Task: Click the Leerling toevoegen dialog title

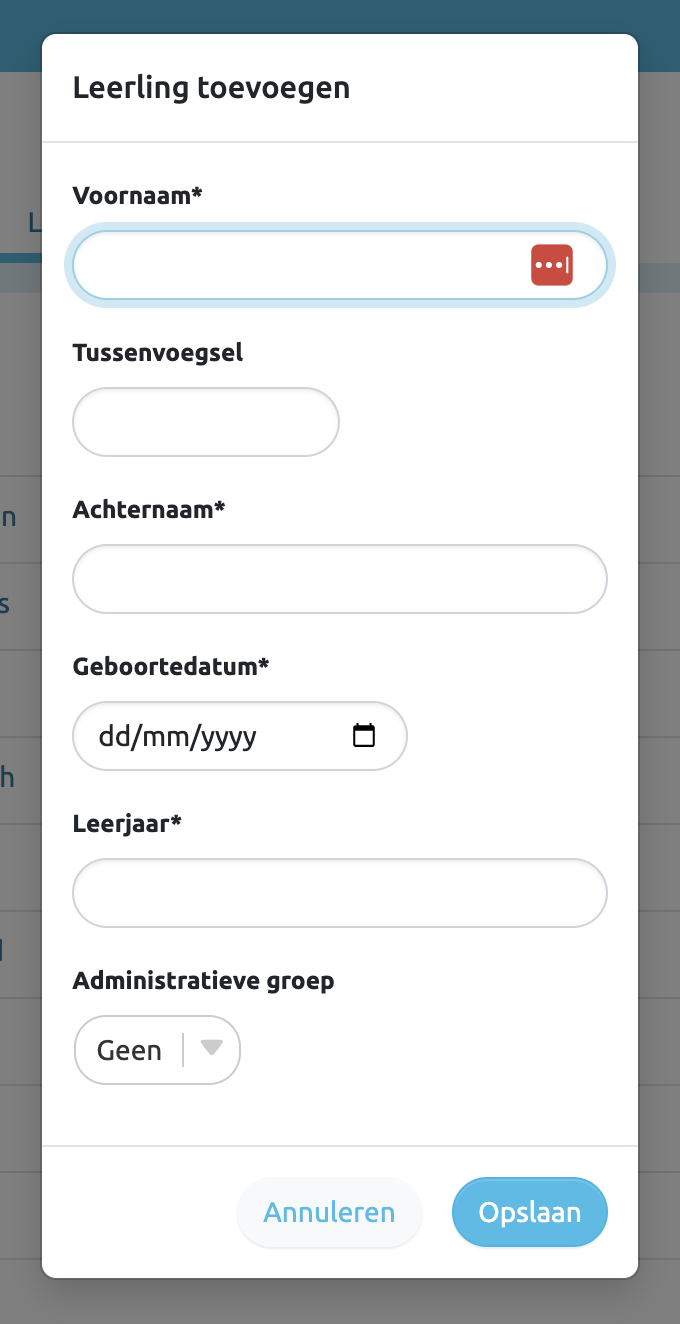Action: (x=211, y=88)
